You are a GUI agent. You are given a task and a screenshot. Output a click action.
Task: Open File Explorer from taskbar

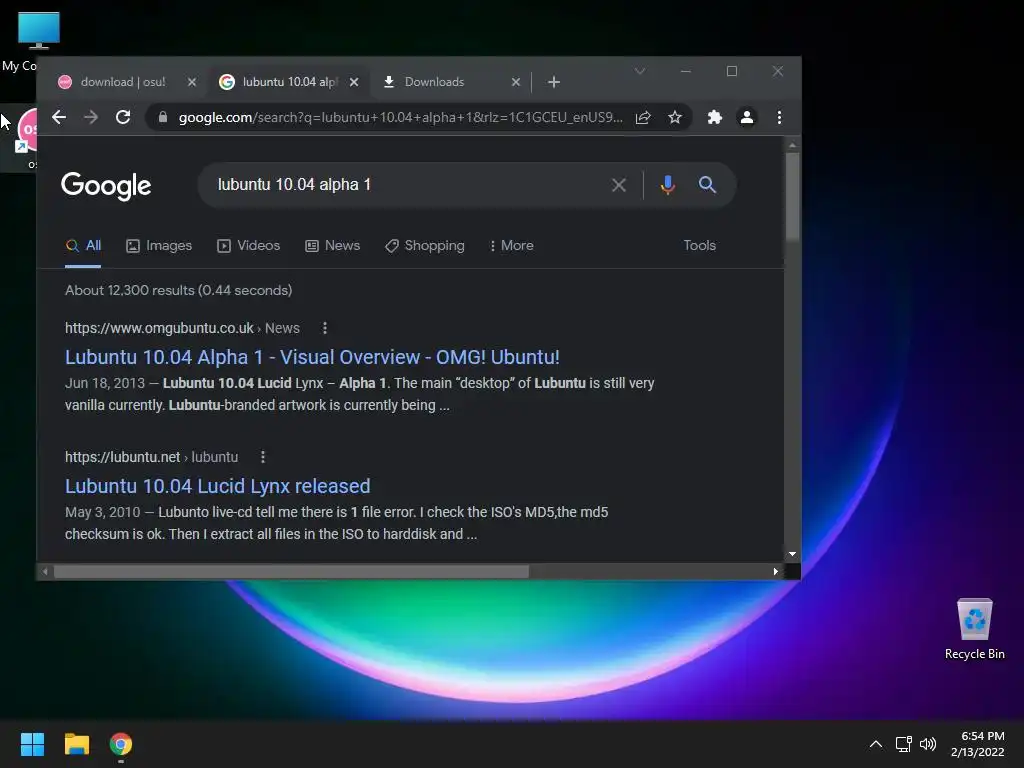point(76,744)
